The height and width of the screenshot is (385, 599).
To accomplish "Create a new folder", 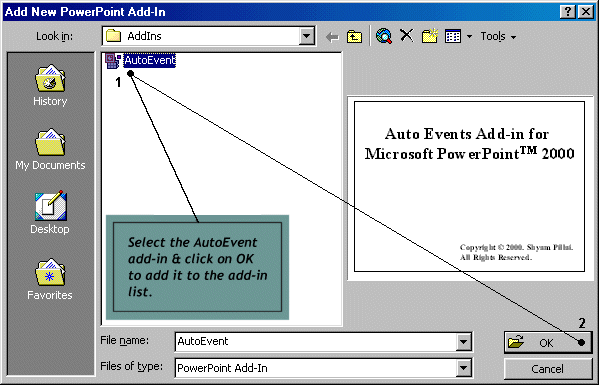I will [429, 36].
